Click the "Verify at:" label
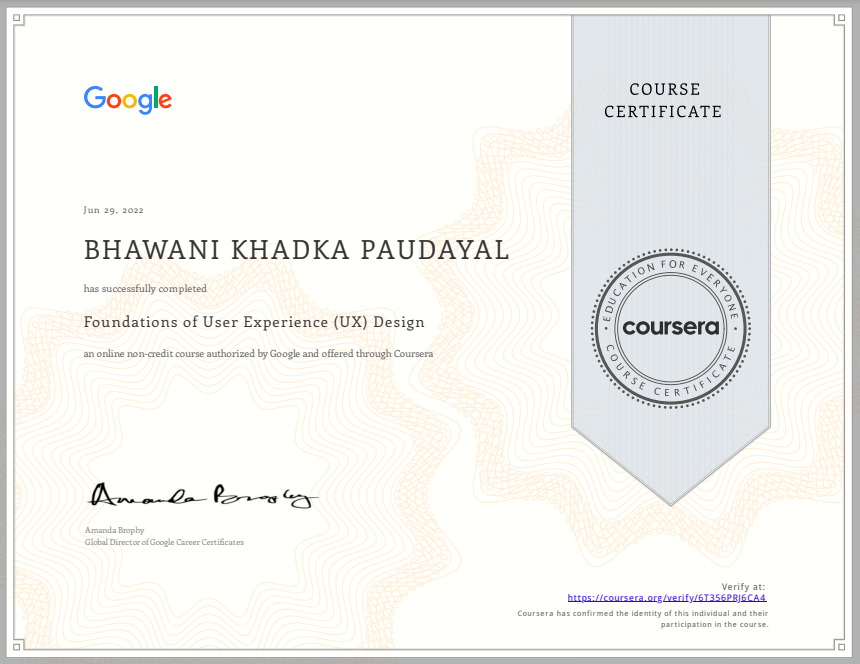The width and height of the screenshot is (860, 664). [x=743, y=586]
